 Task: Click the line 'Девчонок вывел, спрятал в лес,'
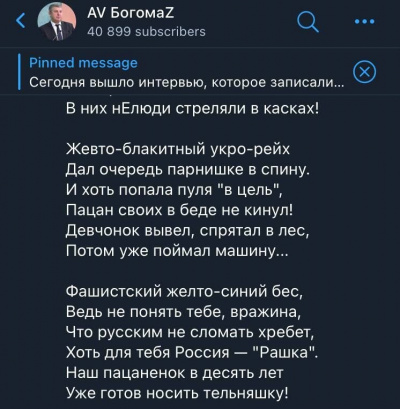click(x=188, y=231)
